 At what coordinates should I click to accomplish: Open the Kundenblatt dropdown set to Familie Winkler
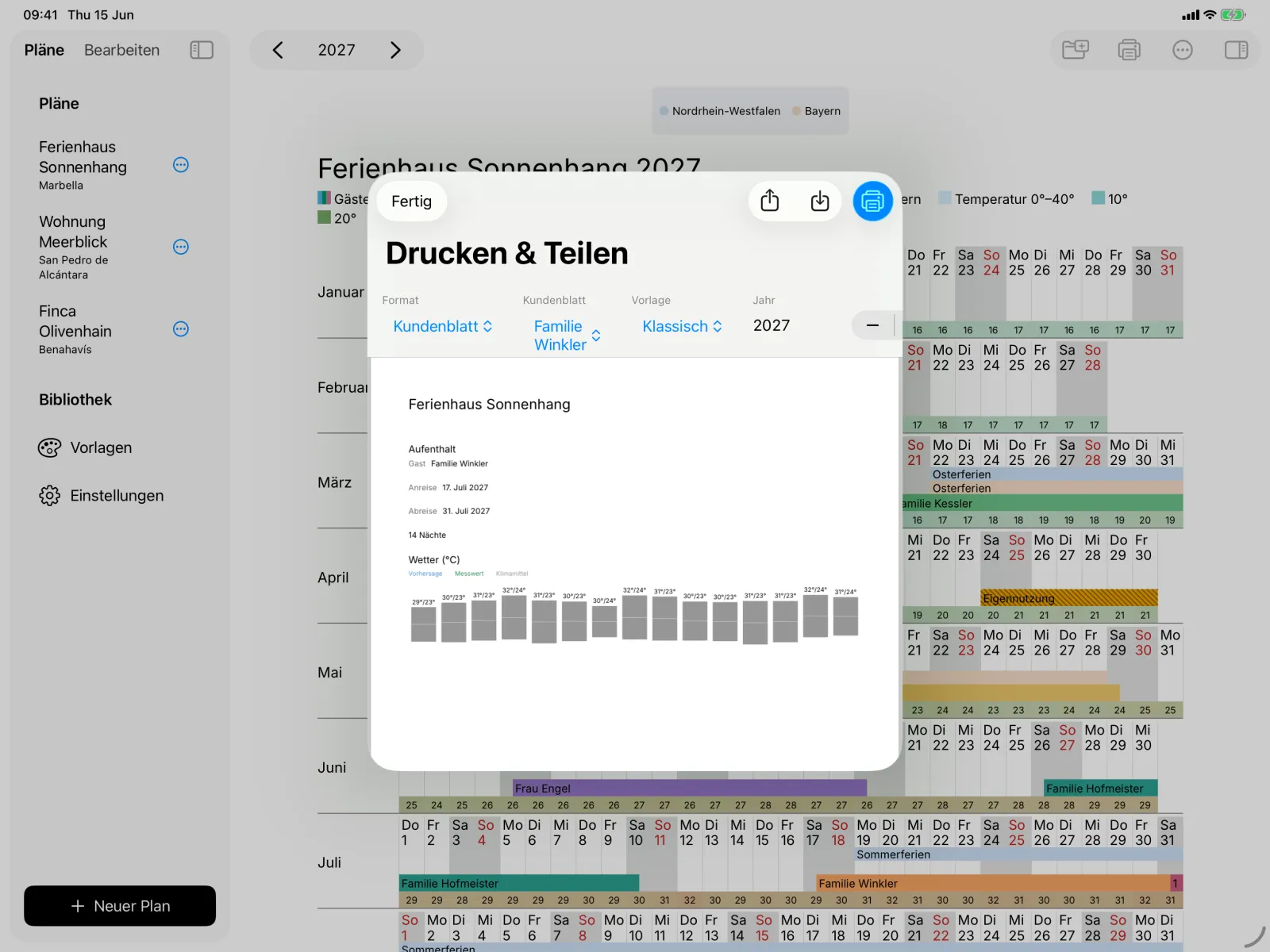coord(567,336)
